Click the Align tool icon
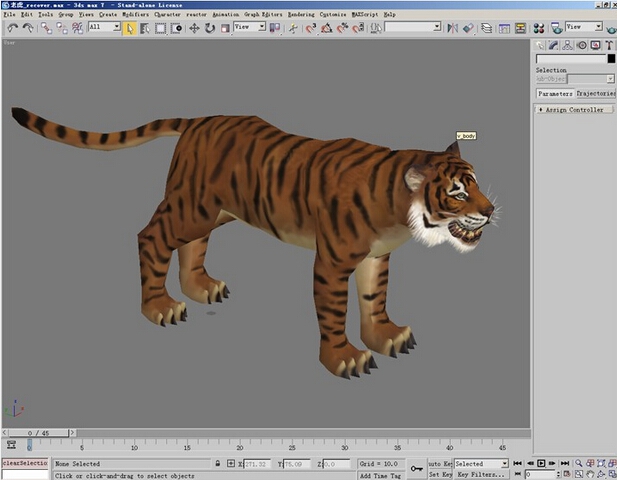Viewport: 617px width, 480px height. tap(468, 28)
